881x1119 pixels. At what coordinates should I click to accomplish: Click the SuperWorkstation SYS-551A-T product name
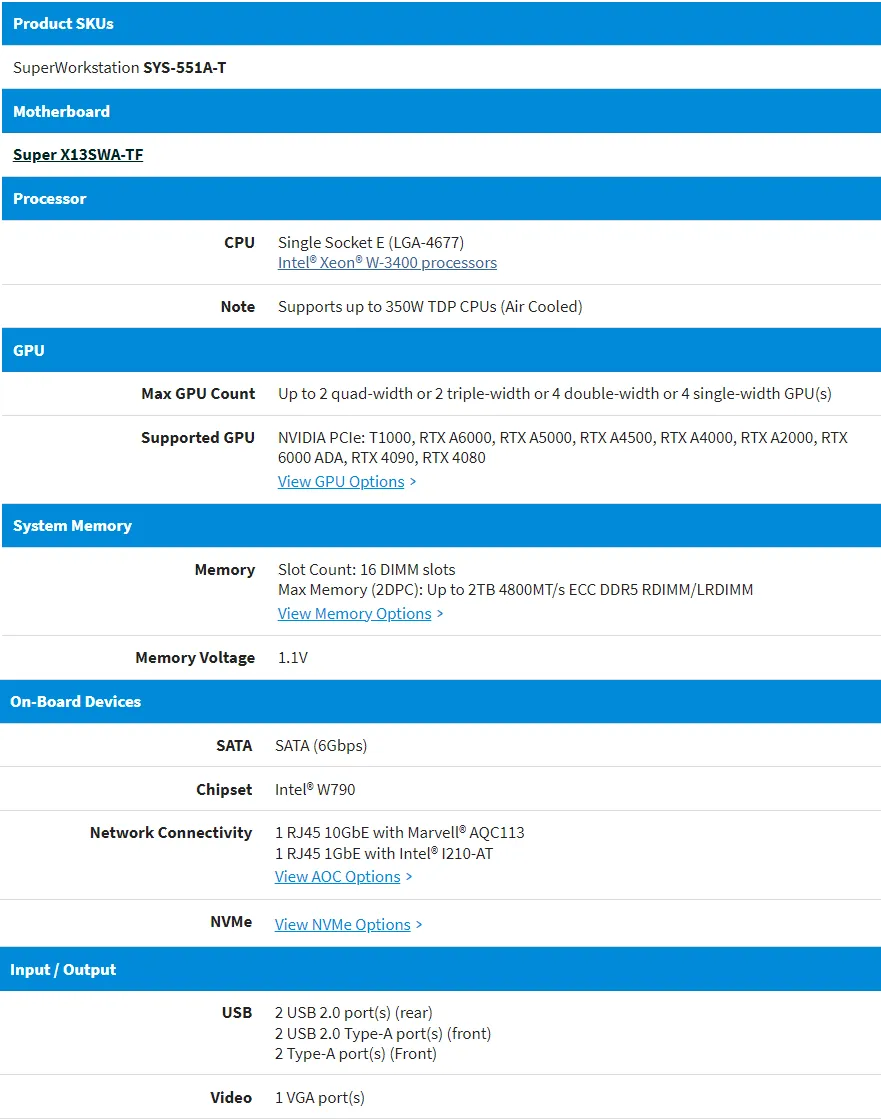pyautogui.click(x=120, y=68)
